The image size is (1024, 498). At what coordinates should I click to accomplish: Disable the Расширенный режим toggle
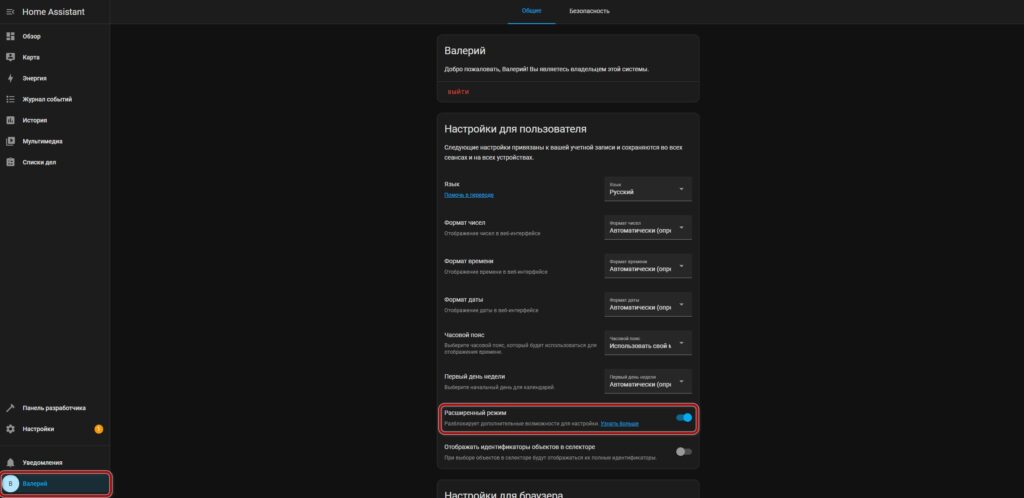(684, 418)
